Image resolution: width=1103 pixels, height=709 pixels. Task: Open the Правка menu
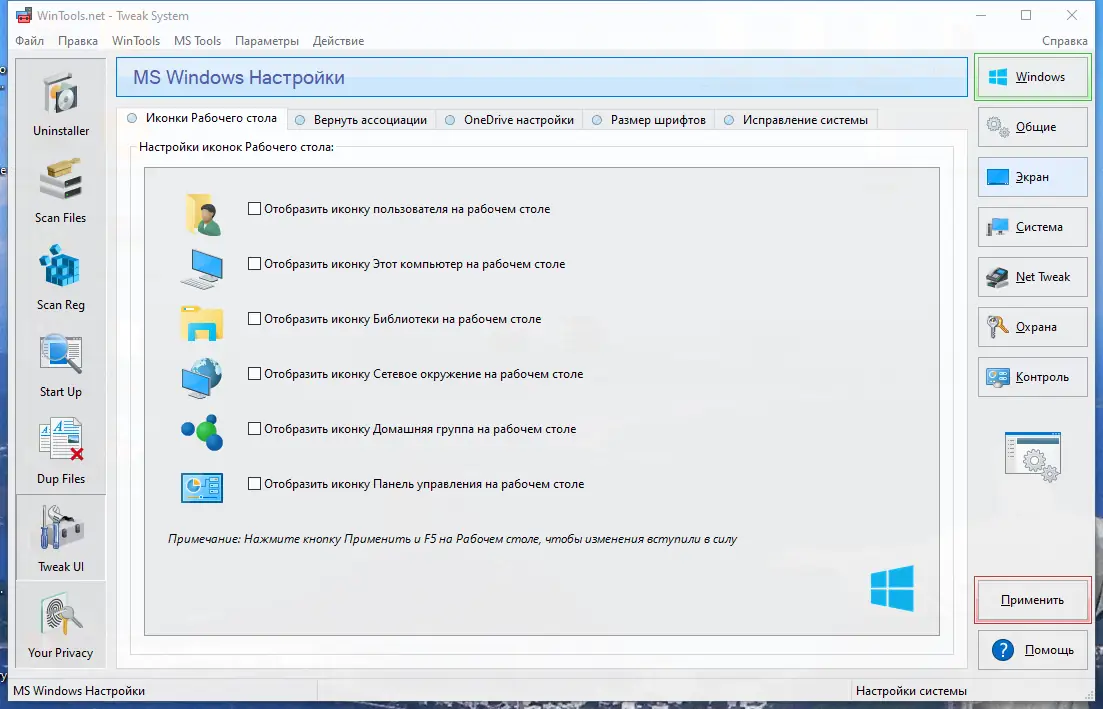click(77, 41)
